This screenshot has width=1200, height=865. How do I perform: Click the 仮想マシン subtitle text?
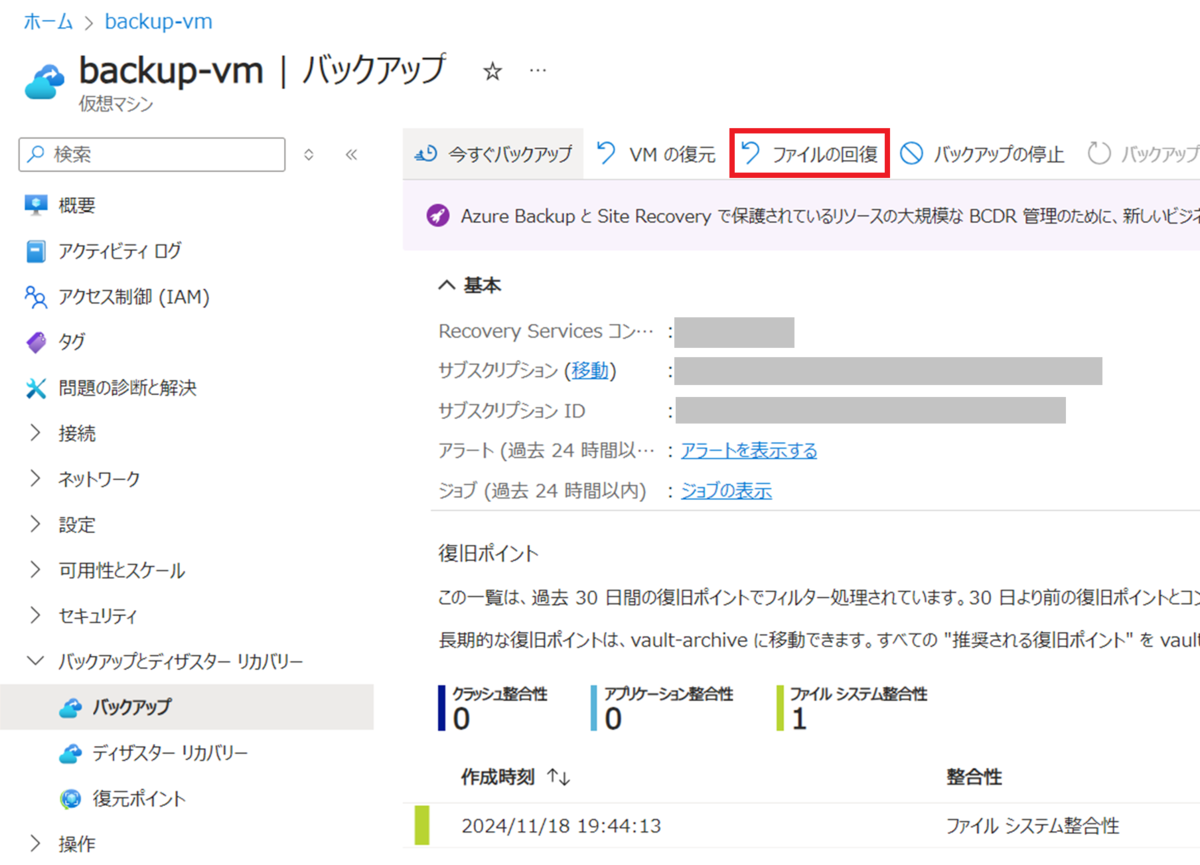coord(116,103)
